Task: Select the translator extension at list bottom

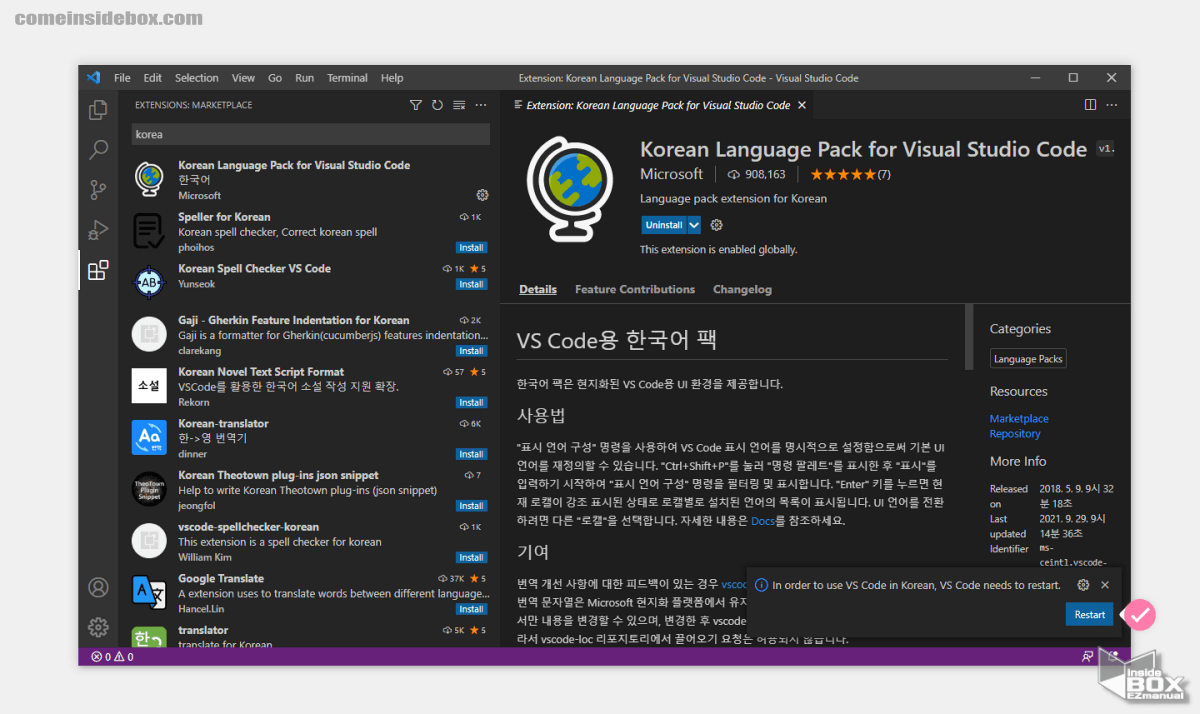Action: coord(310,636)
